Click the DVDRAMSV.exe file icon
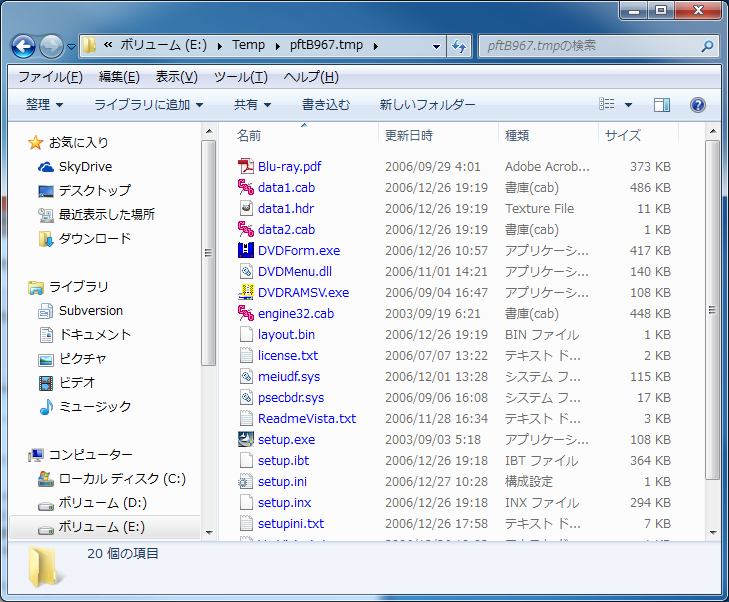The image size is (729, 602). coord(246,293)
